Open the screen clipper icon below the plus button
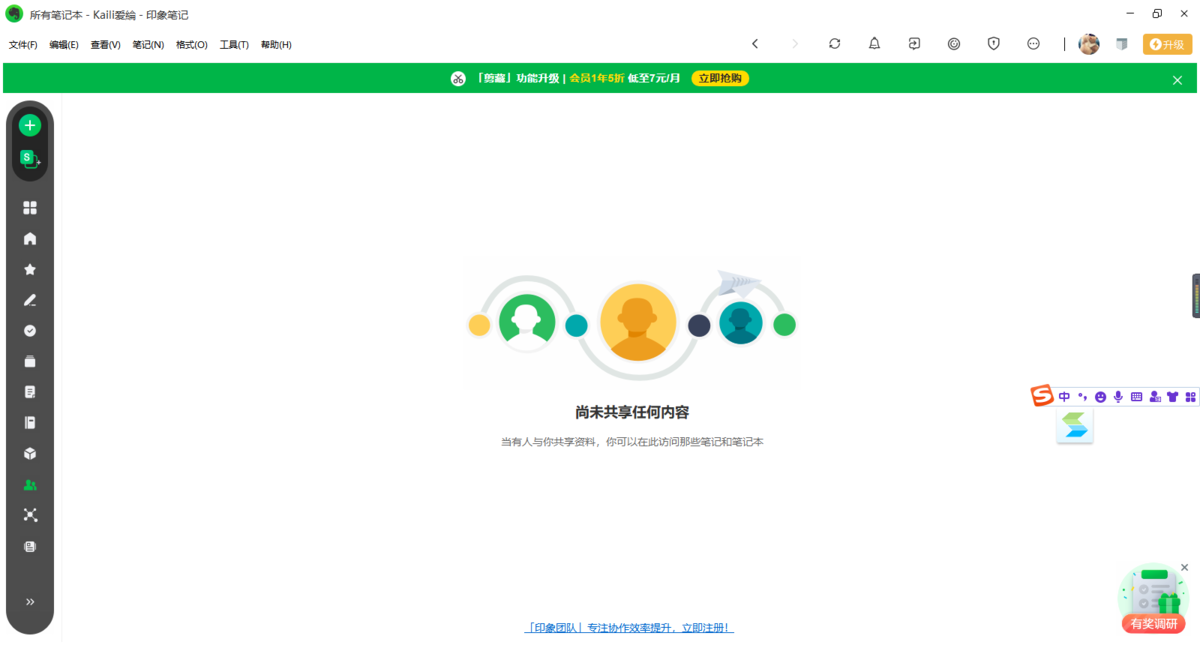1200x645 pixels. (30, 156)
